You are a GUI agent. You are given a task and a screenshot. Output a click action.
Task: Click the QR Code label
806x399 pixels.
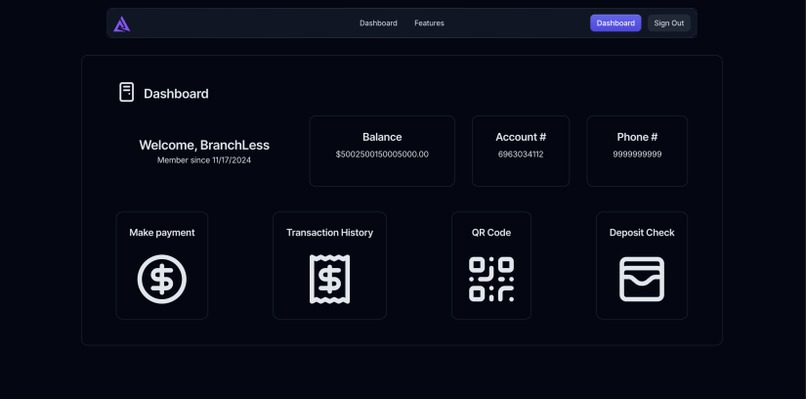click(491, 232)
